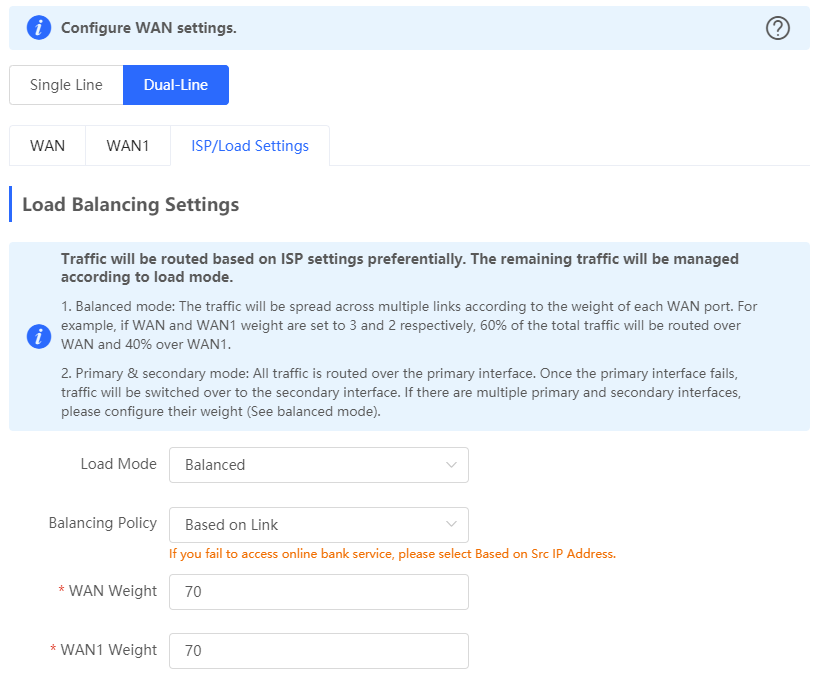
Task: Click the Primary & secondary mode explanation paragraph
Action: [x=401, y=392]
